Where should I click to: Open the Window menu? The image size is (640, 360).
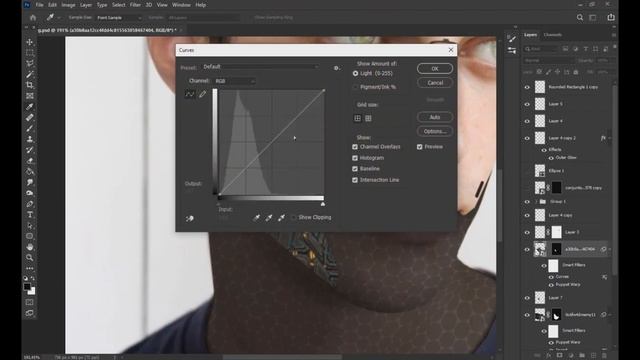tap(181, 5)
